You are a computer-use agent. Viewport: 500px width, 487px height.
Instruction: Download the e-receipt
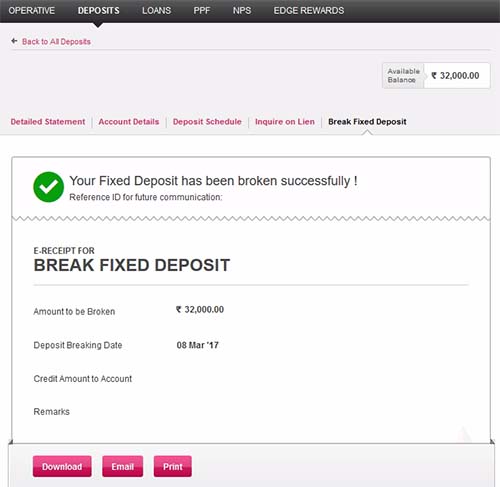(62, 466)
